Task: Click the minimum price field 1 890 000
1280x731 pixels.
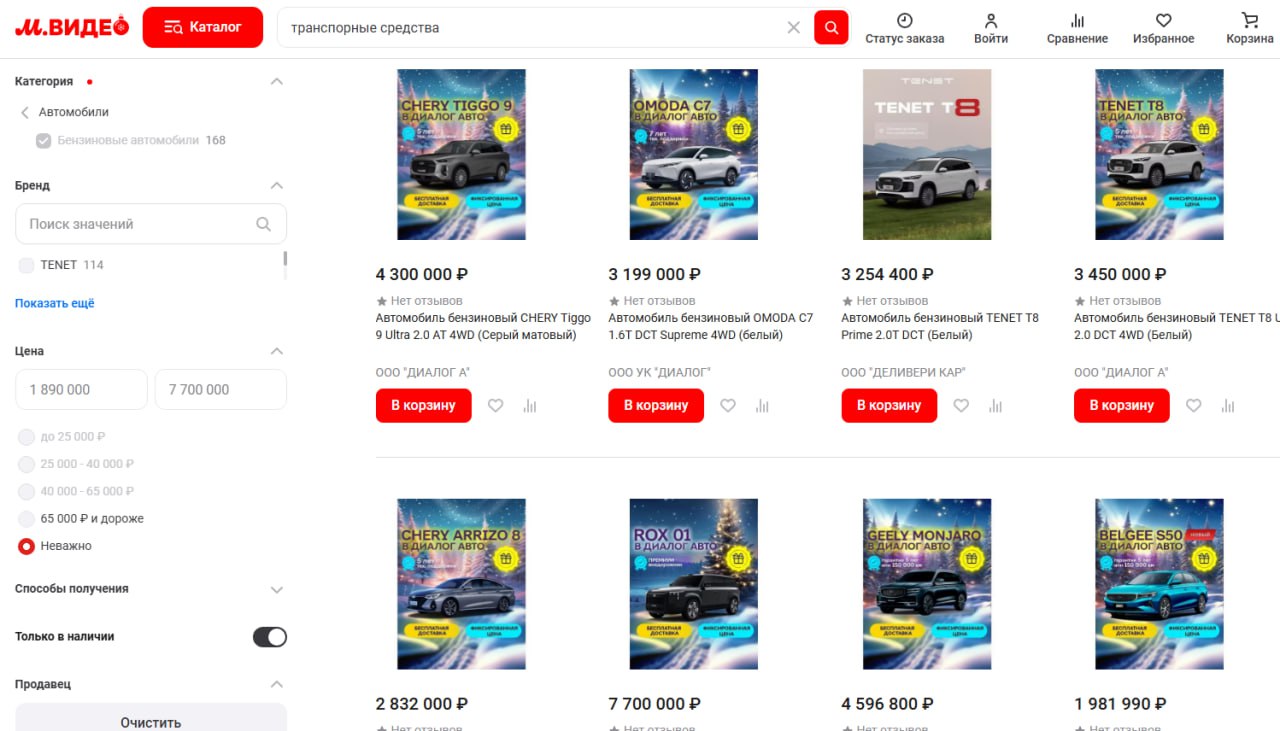Action: tap(81, 390)
